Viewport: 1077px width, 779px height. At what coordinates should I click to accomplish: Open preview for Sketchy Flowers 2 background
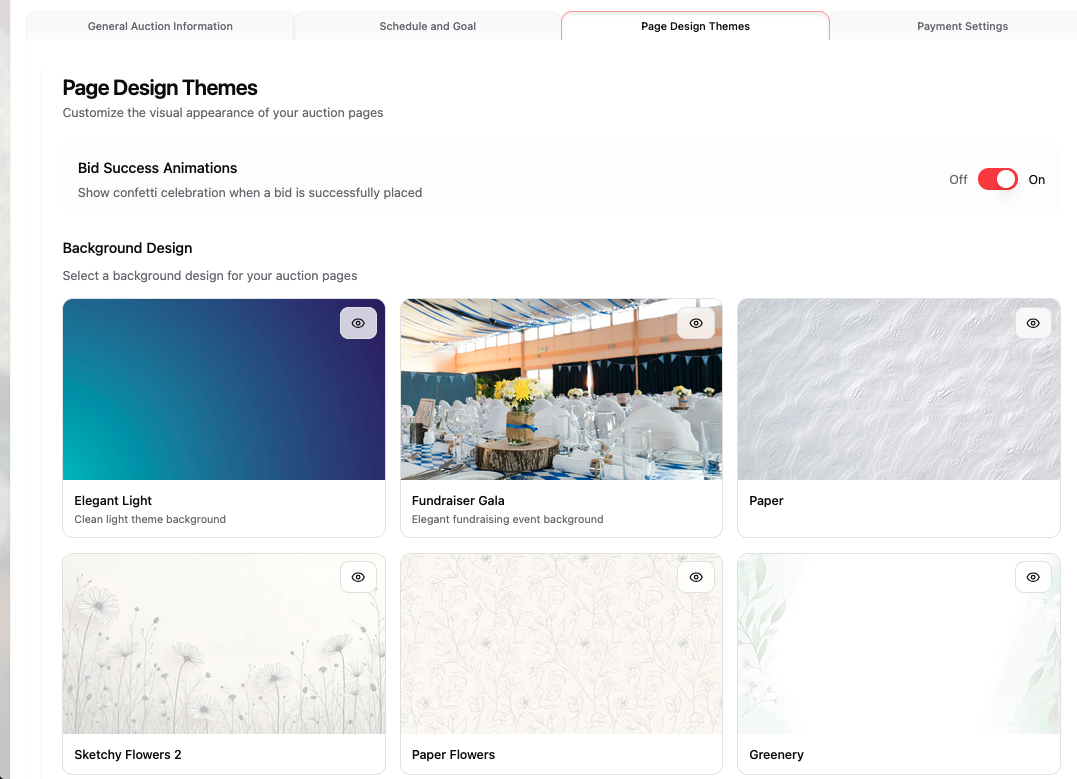358,577
